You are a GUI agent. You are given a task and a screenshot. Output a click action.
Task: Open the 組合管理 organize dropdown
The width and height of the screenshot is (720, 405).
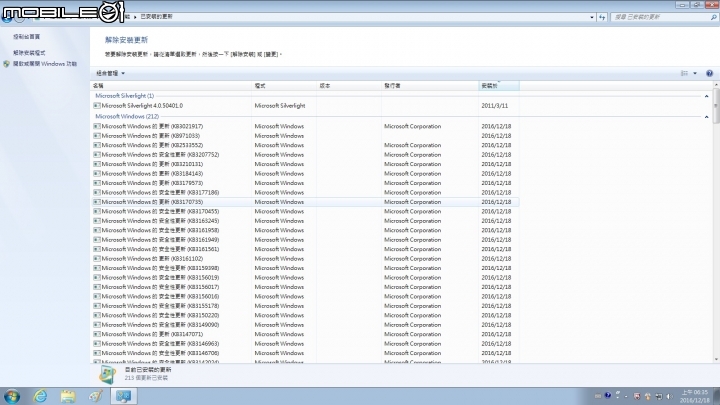point(110,73)
